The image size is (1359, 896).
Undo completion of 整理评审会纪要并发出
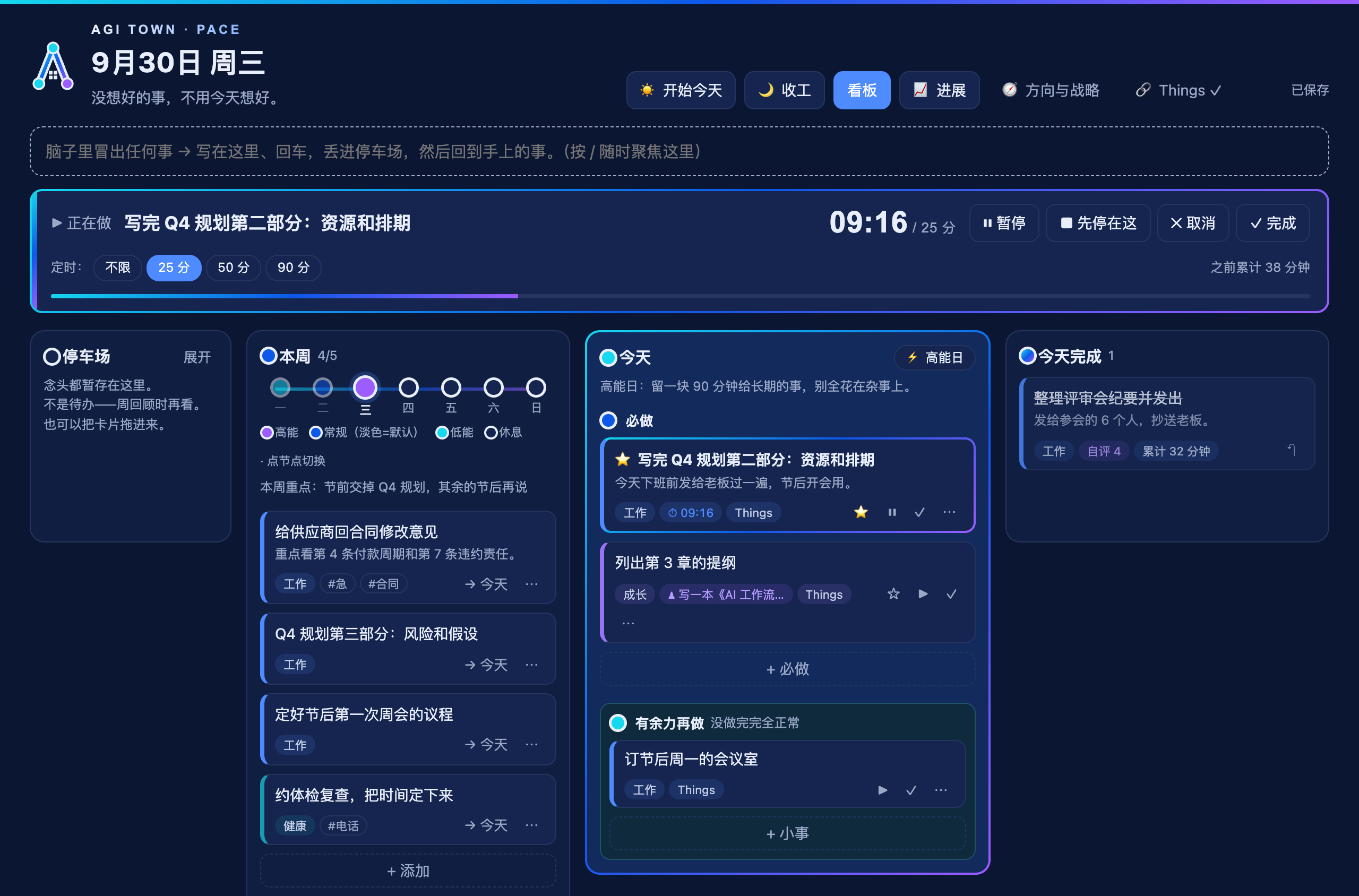click(1291, 450)
